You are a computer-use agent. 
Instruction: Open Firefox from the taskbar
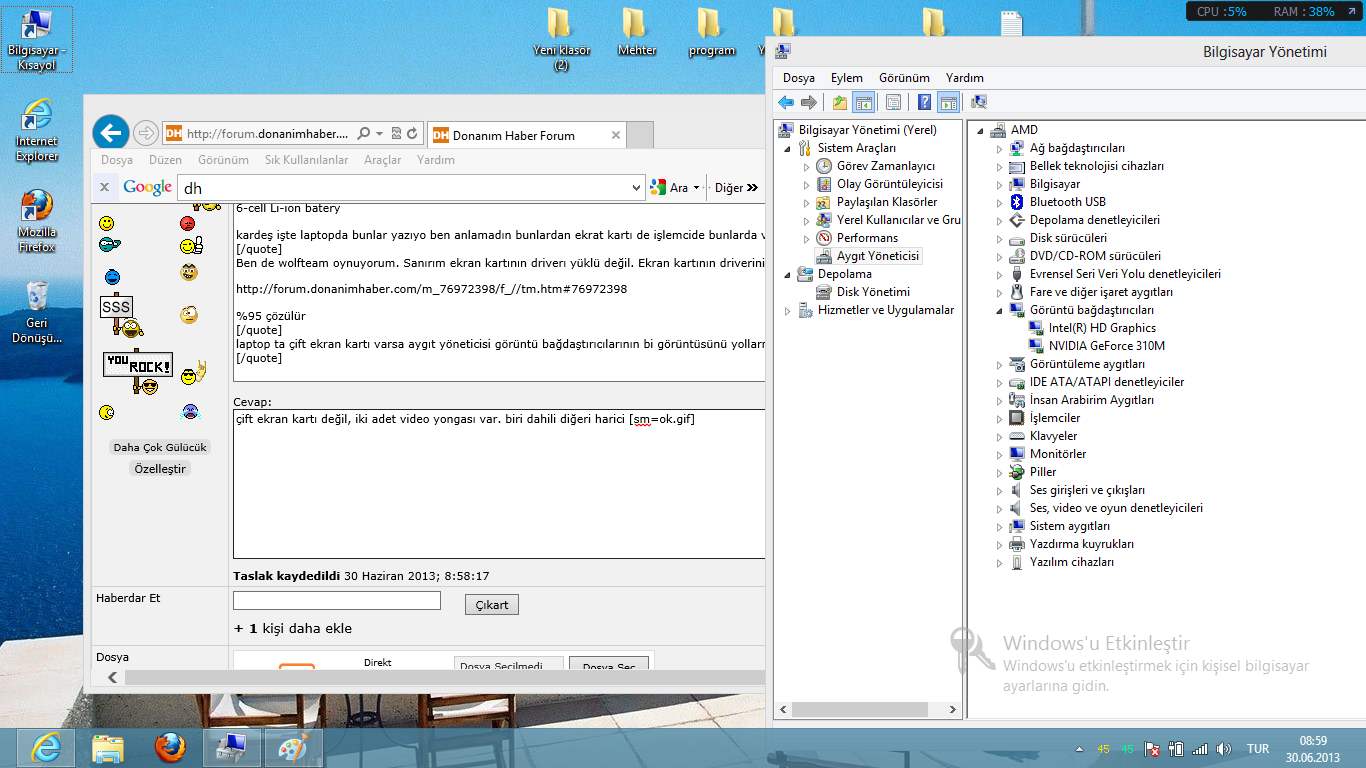click(170, 748)
